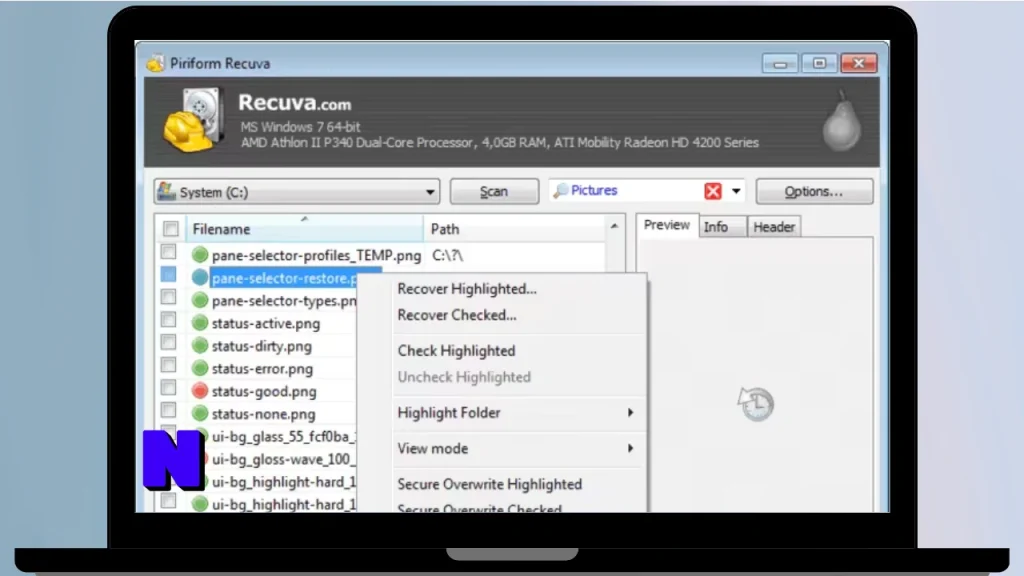Image resolution: width=1024 pixels, height=576 pixels.
Task: Open the Options... dialog
Action: pyautogui.click(x=814, y=191)
